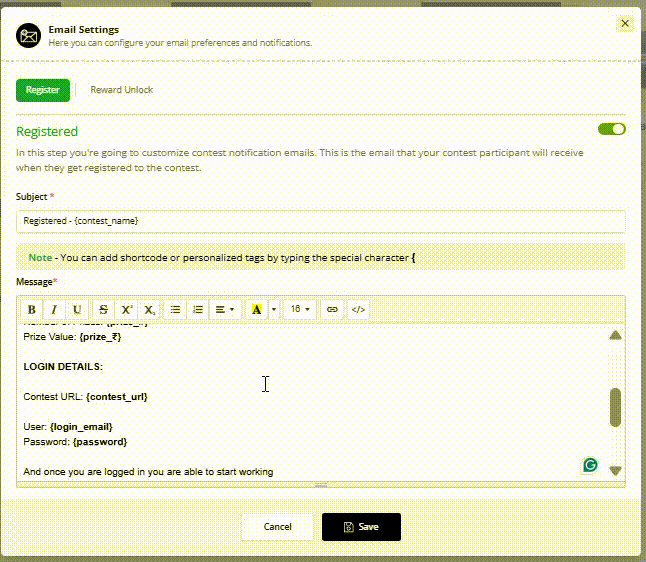Apply underline formatting
646x562 pixels.
click(x=77, y=309)
